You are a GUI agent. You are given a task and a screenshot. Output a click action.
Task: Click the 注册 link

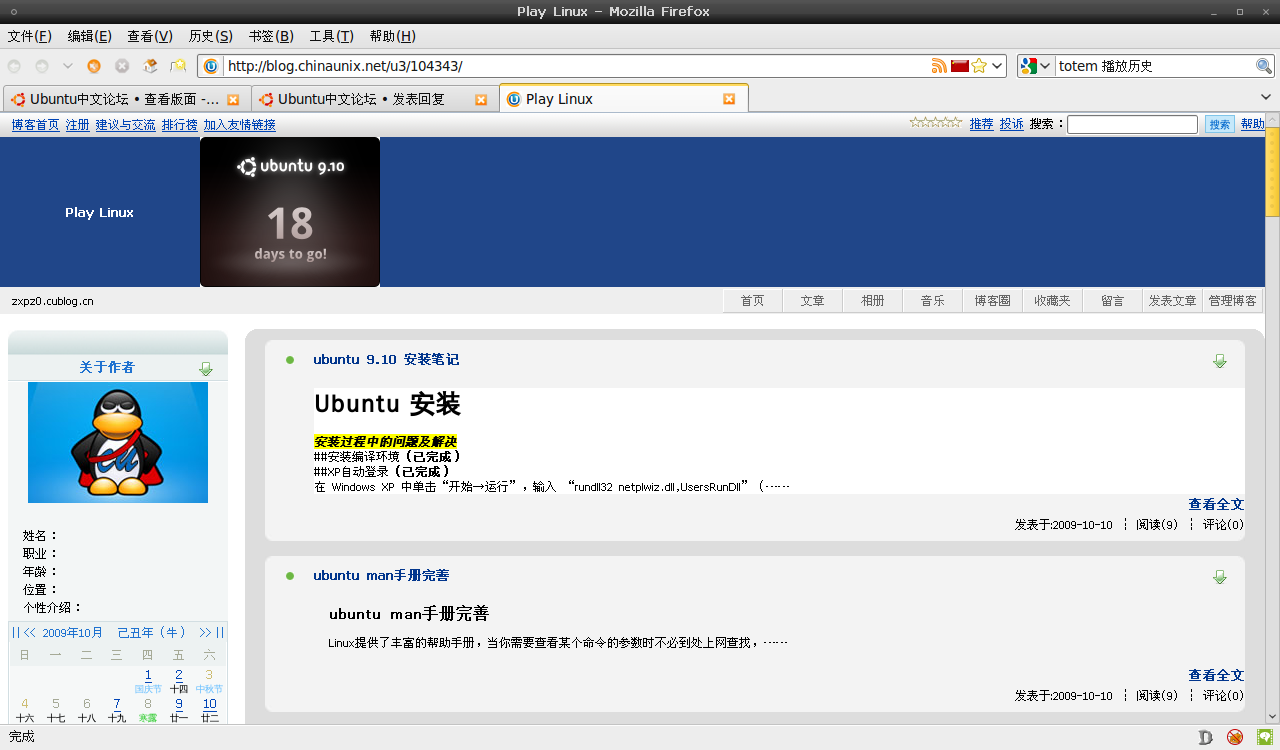(x=77, y=125)
